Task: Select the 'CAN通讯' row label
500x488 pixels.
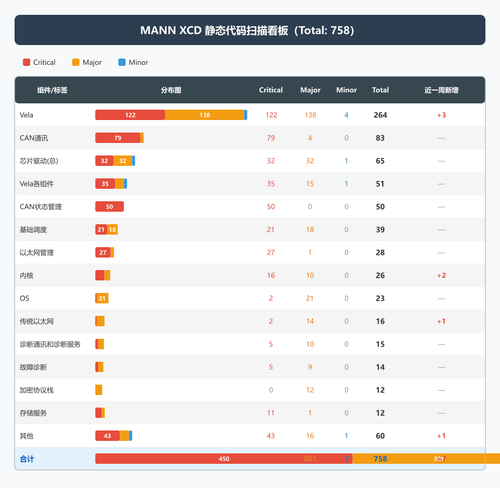Action: [34, 138]
